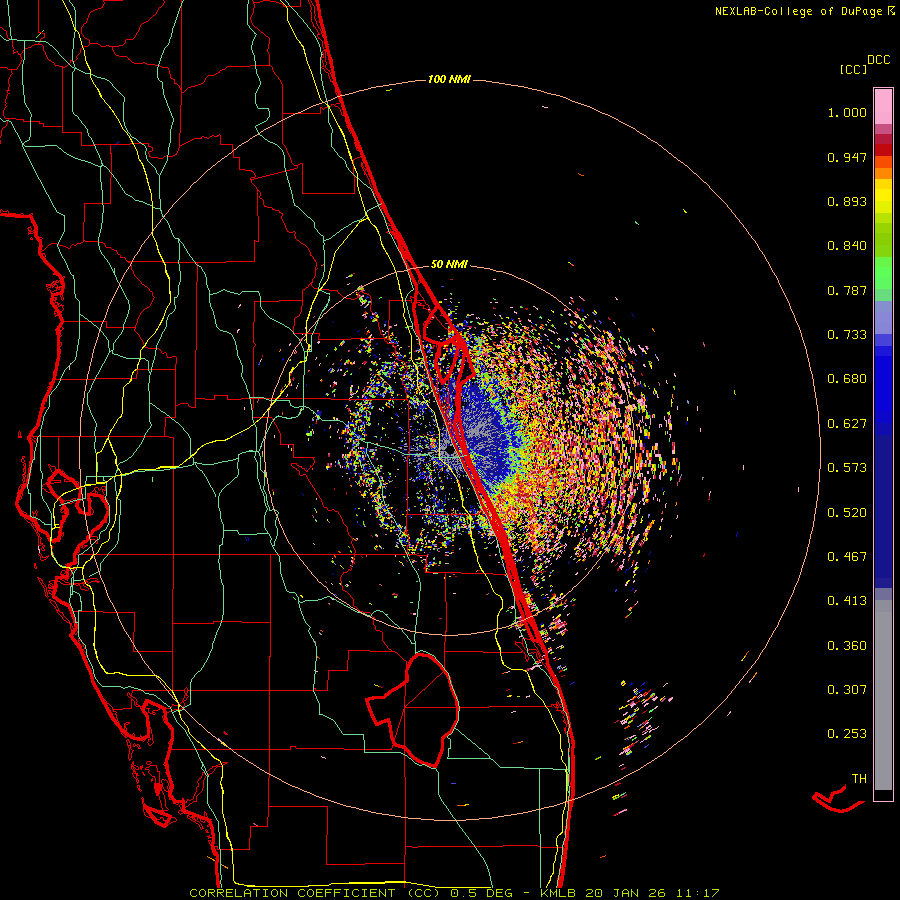Click the 0.787 scale value
Image resolution: width=900 pixels, height=900 pixels.
847,290
